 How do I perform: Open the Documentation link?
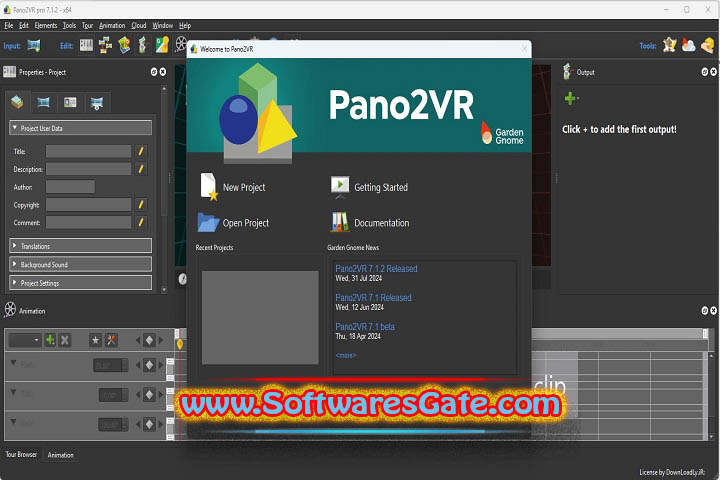point(382,223)
